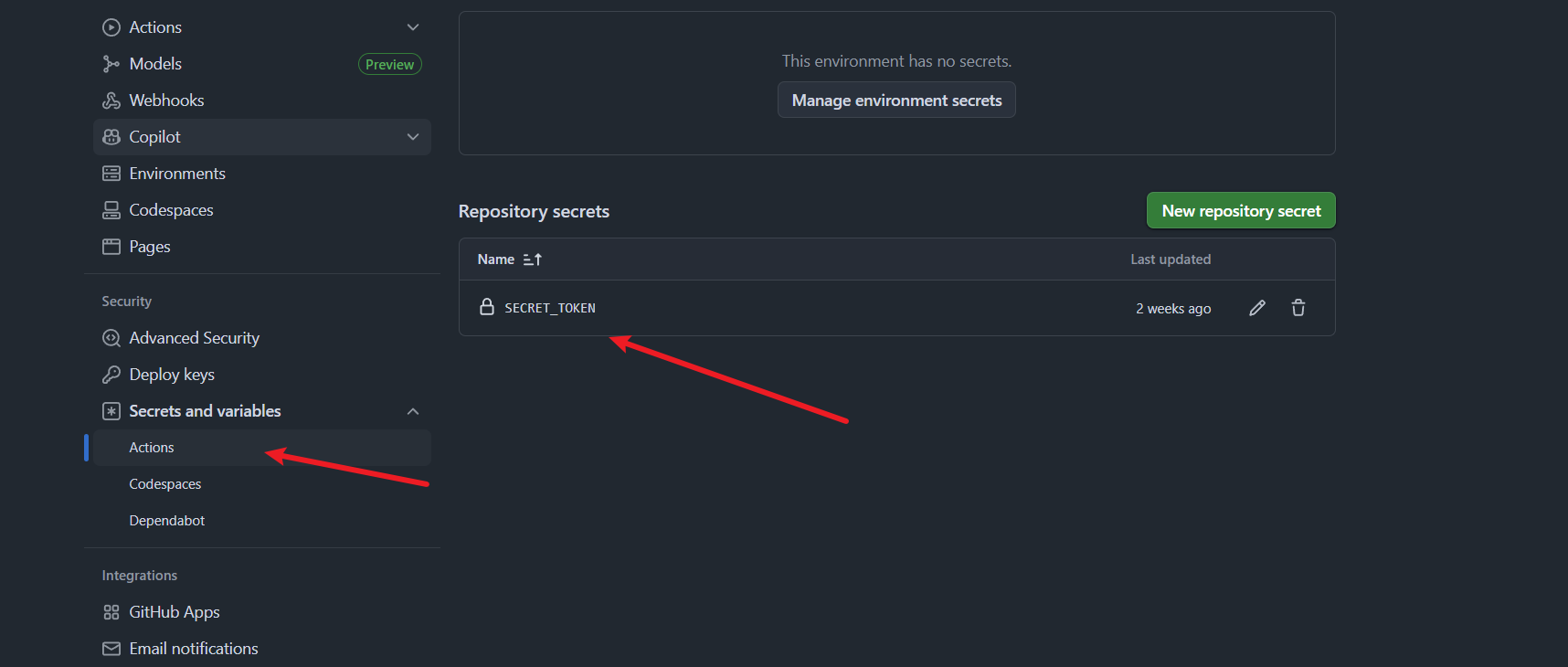This screenshot has height=667, width=1568.
Task: Click the Deploy keys key icon
Action: point(111,375)
